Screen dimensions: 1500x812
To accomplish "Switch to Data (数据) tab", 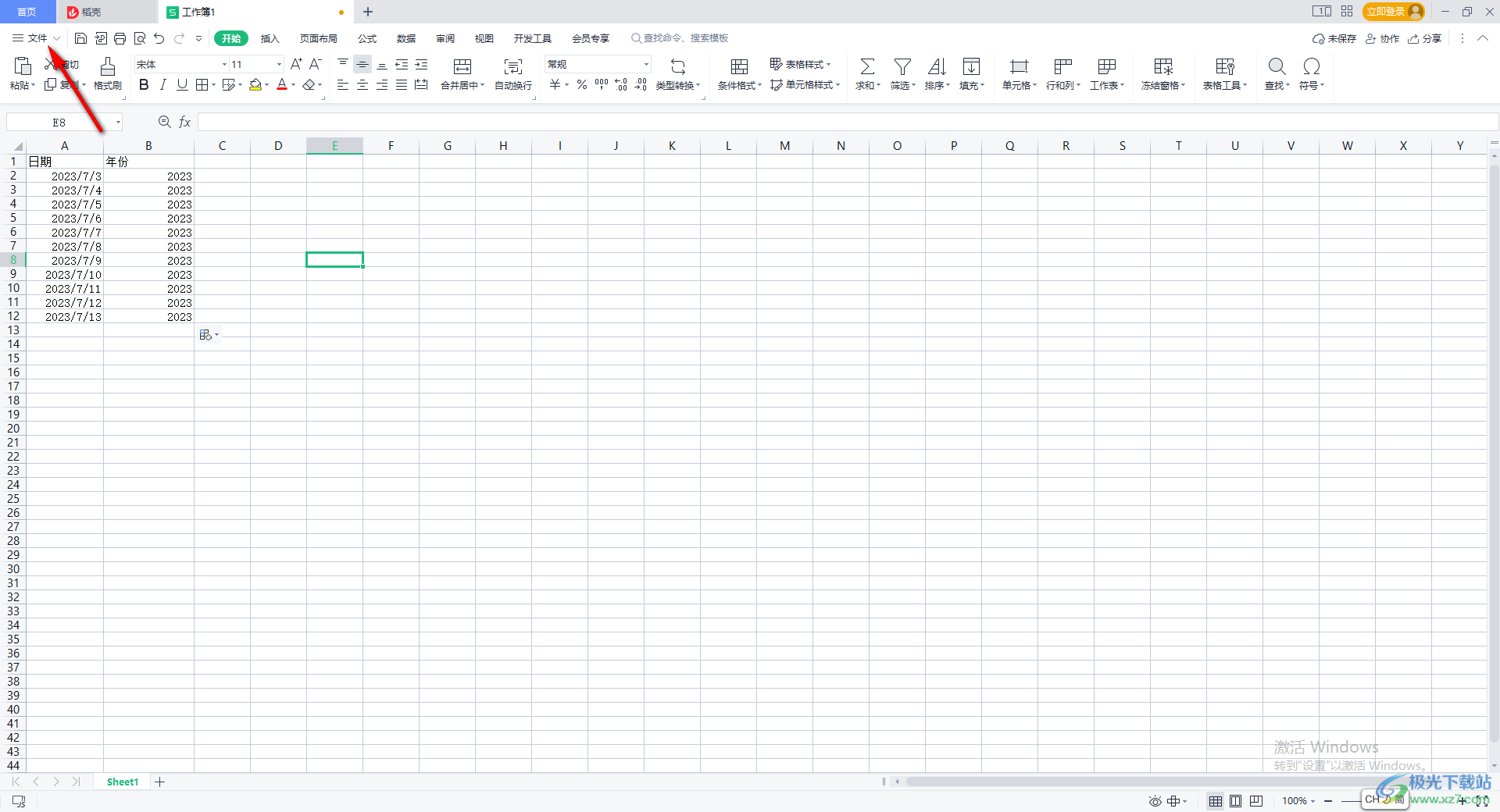I will (x=406, y=38).
